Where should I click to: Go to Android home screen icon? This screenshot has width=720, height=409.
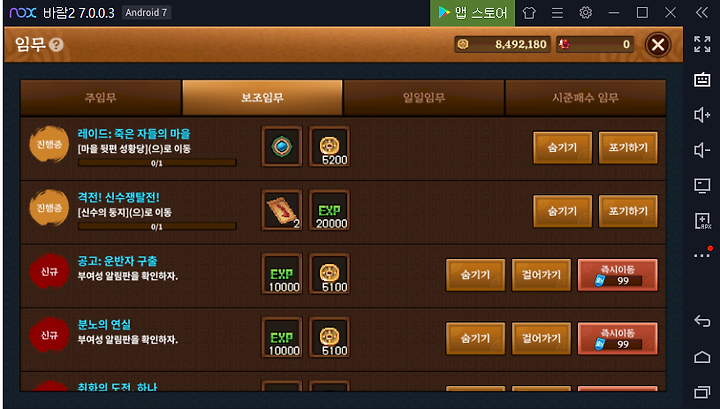pyautogui.click(x=702, y=357)
